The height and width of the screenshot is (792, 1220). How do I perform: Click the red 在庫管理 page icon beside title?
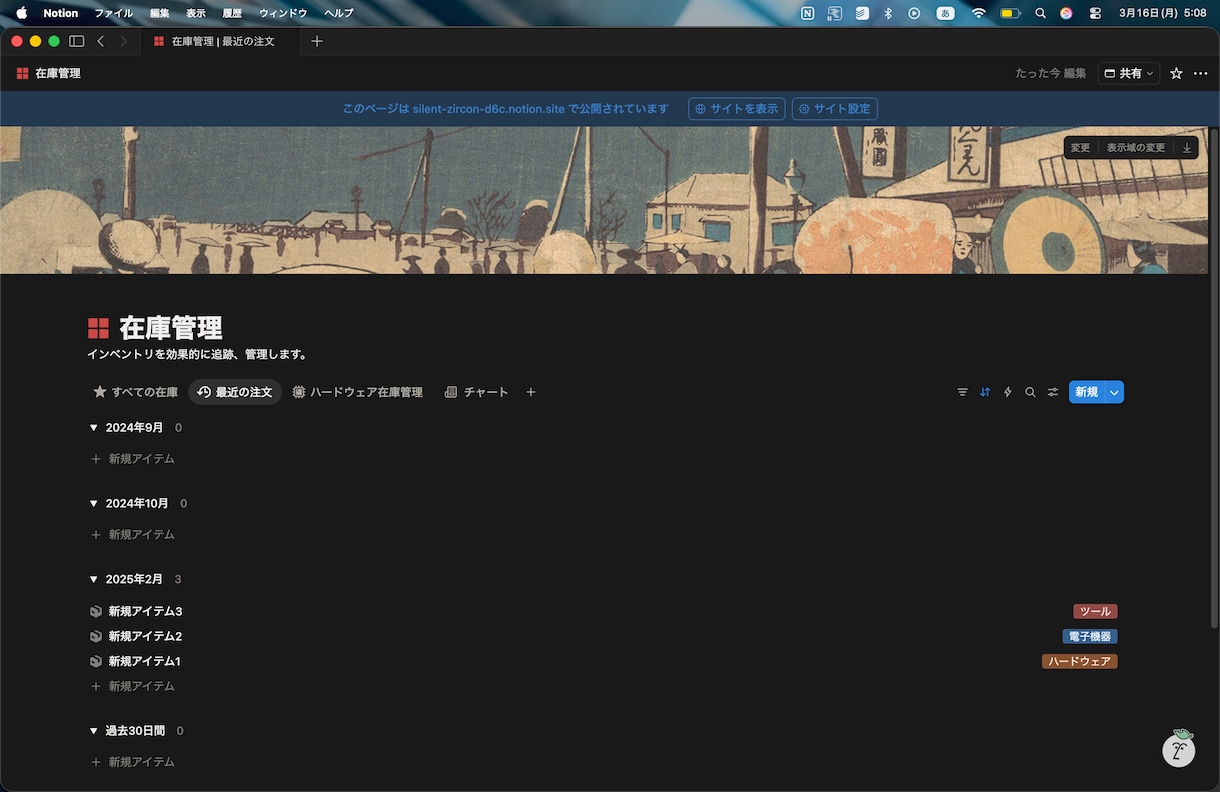98,328
